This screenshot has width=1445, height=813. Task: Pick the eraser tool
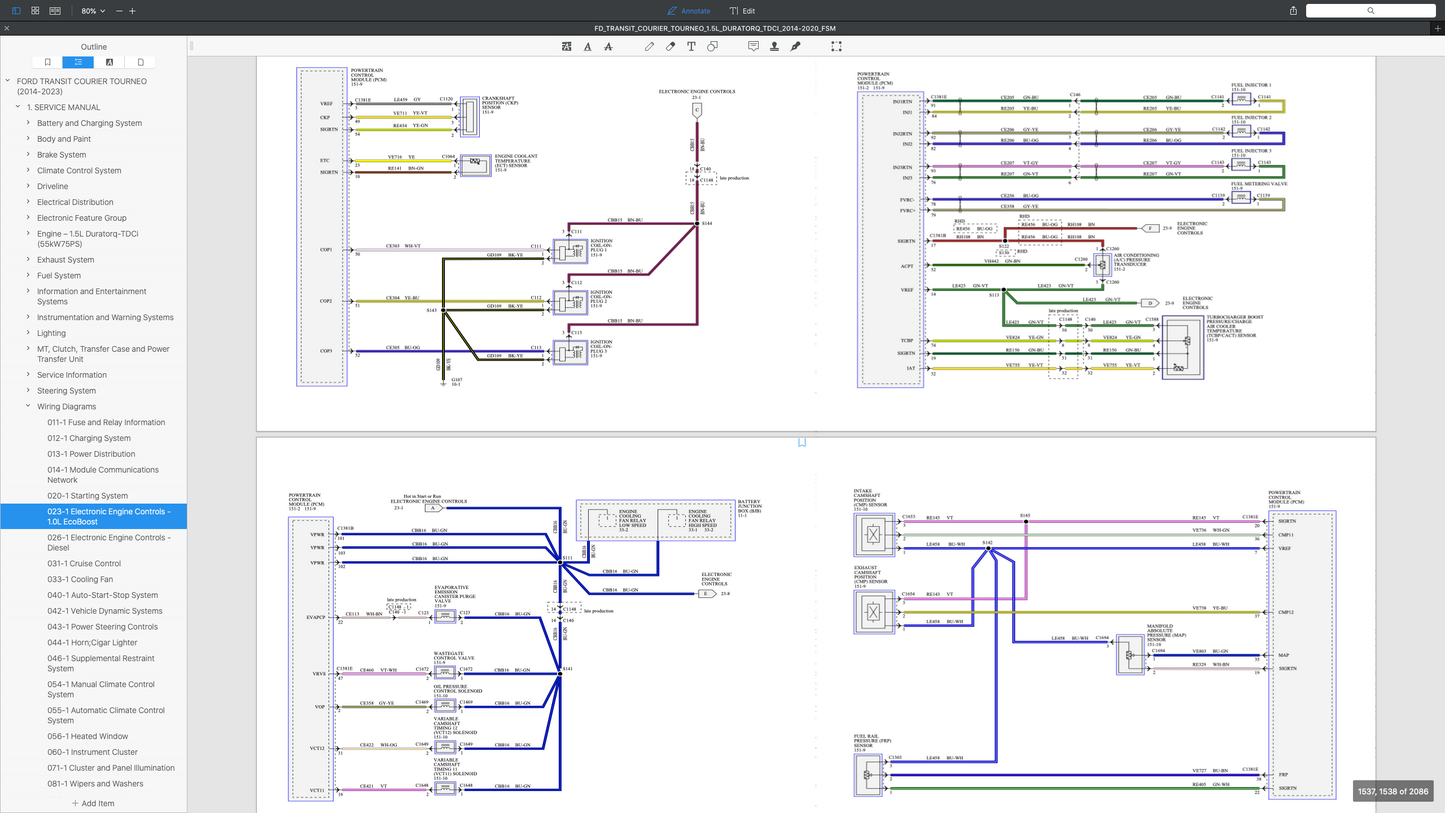coord(670,47)
